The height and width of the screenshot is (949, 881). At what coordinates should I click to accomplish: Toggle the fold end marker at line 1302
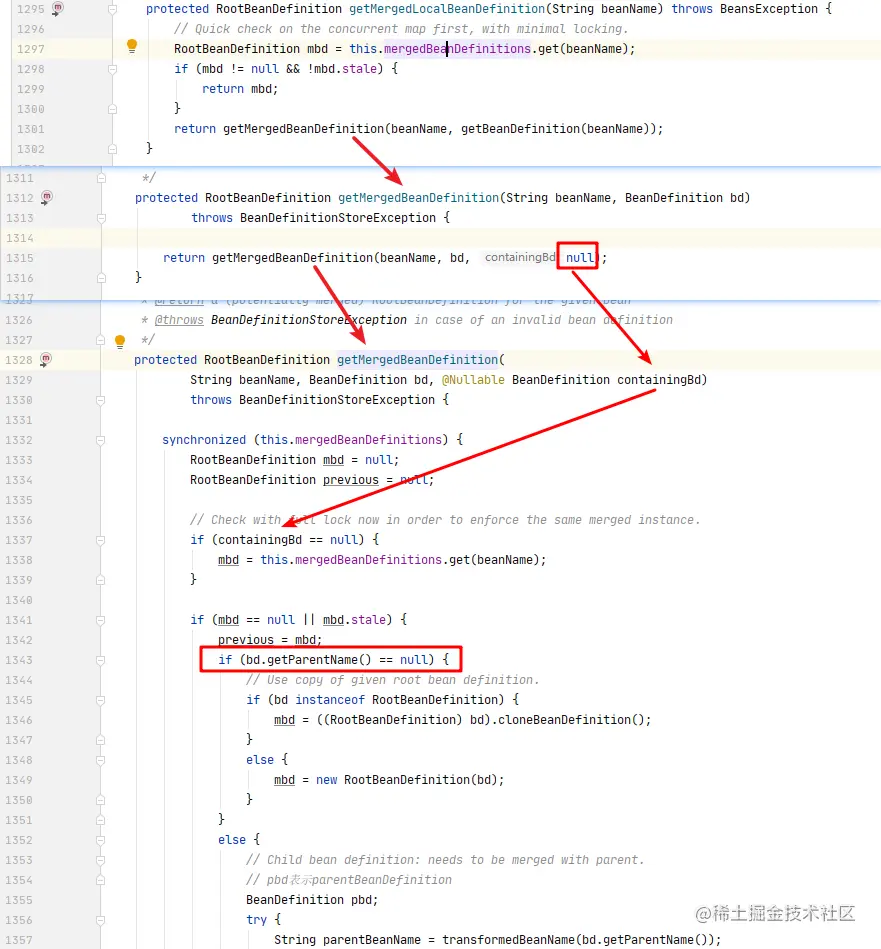pyautogui.click(x=112, y=149)
